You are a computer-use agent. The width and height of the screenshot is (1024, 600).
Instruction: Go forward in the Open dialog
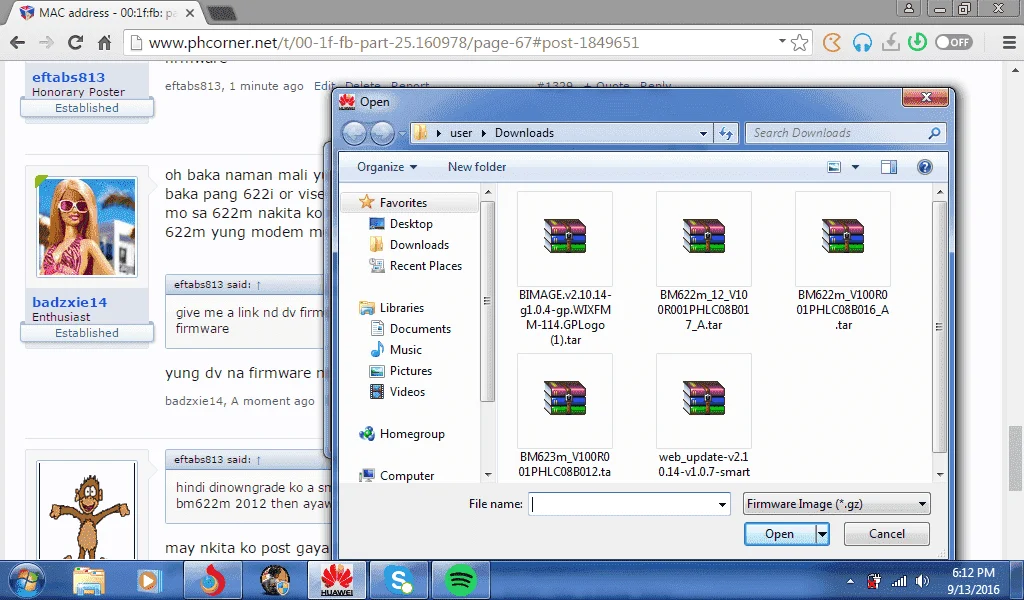(x=382, y=133)
